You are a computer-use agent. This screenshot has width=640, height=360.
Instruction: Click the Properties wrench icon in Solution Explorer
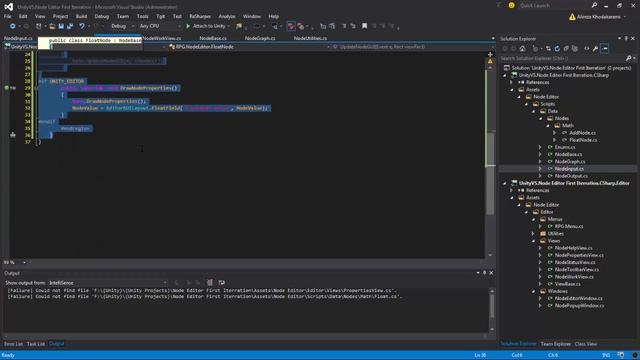click(596, 49)
